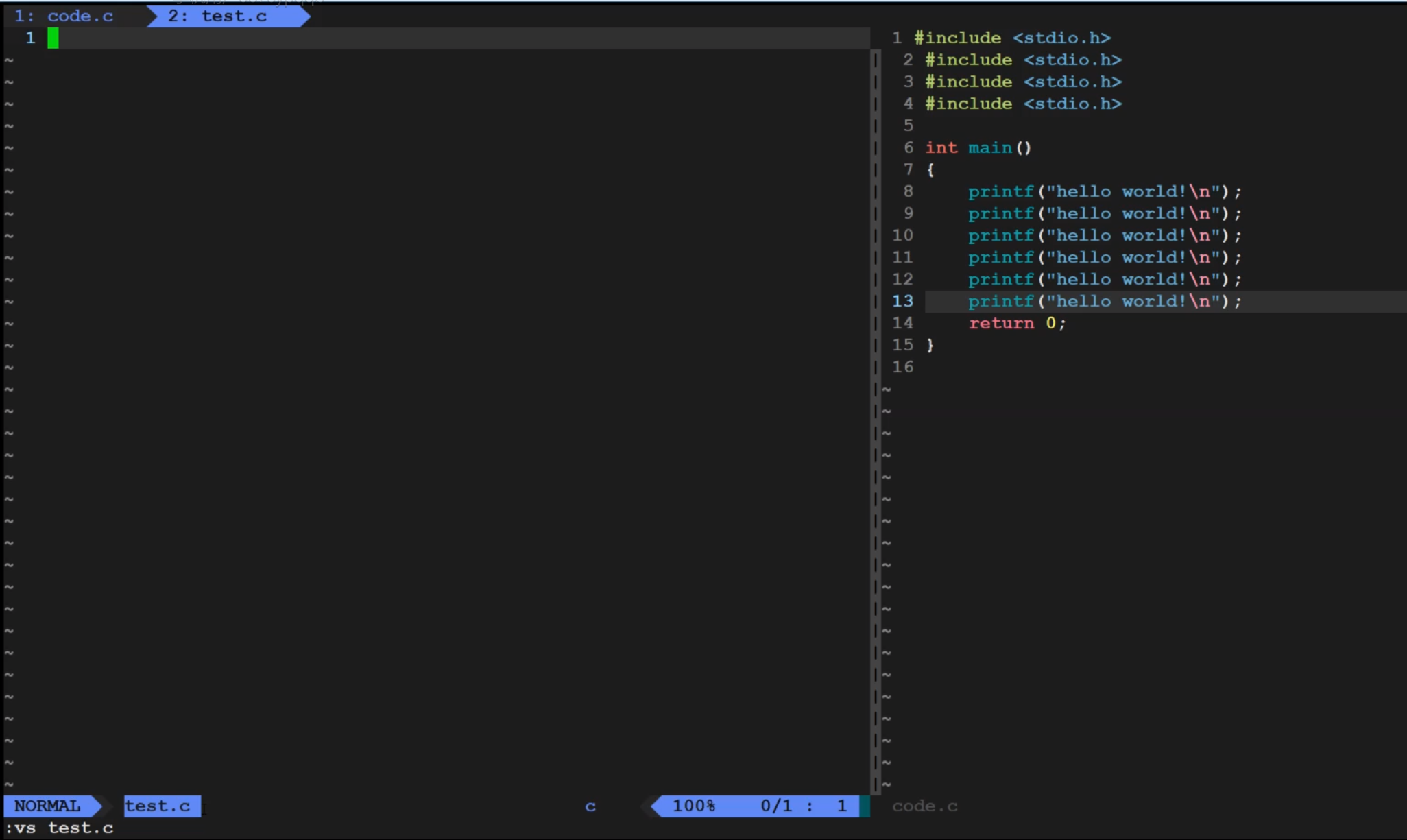Click the c filetype indicator in statusline
1407x840 pixels.
pyautogui.click(x=590, y=806)
